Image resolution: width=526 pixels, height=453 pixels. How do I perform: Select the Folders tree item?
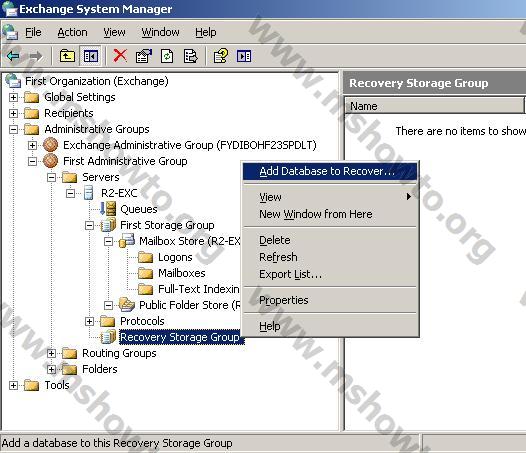(100, 369)
